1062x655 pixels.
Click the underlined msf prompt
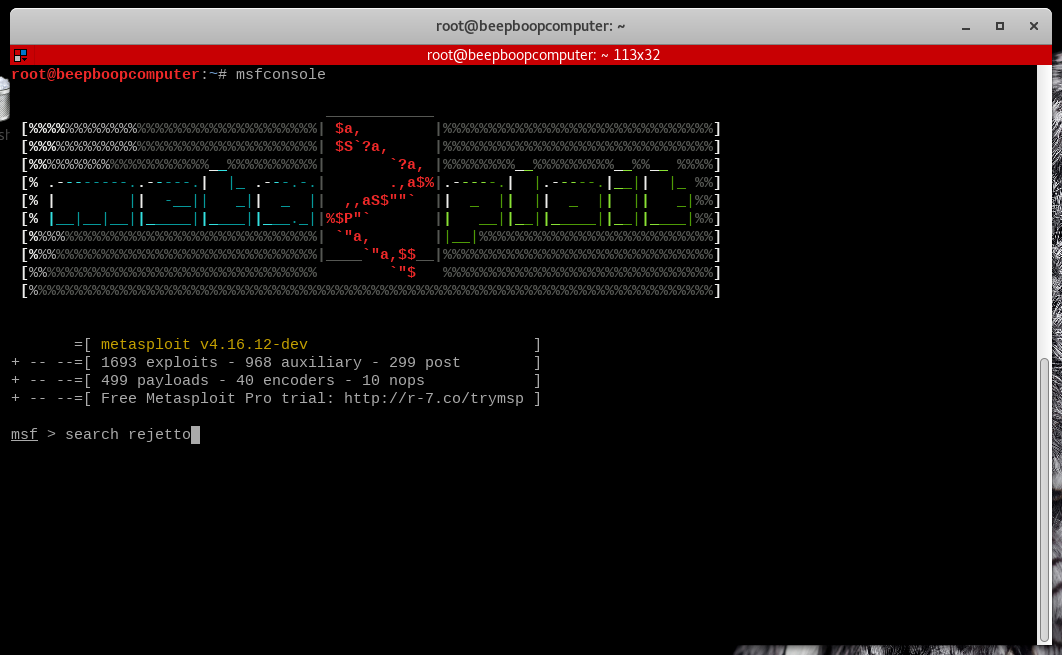coord(24,435)
